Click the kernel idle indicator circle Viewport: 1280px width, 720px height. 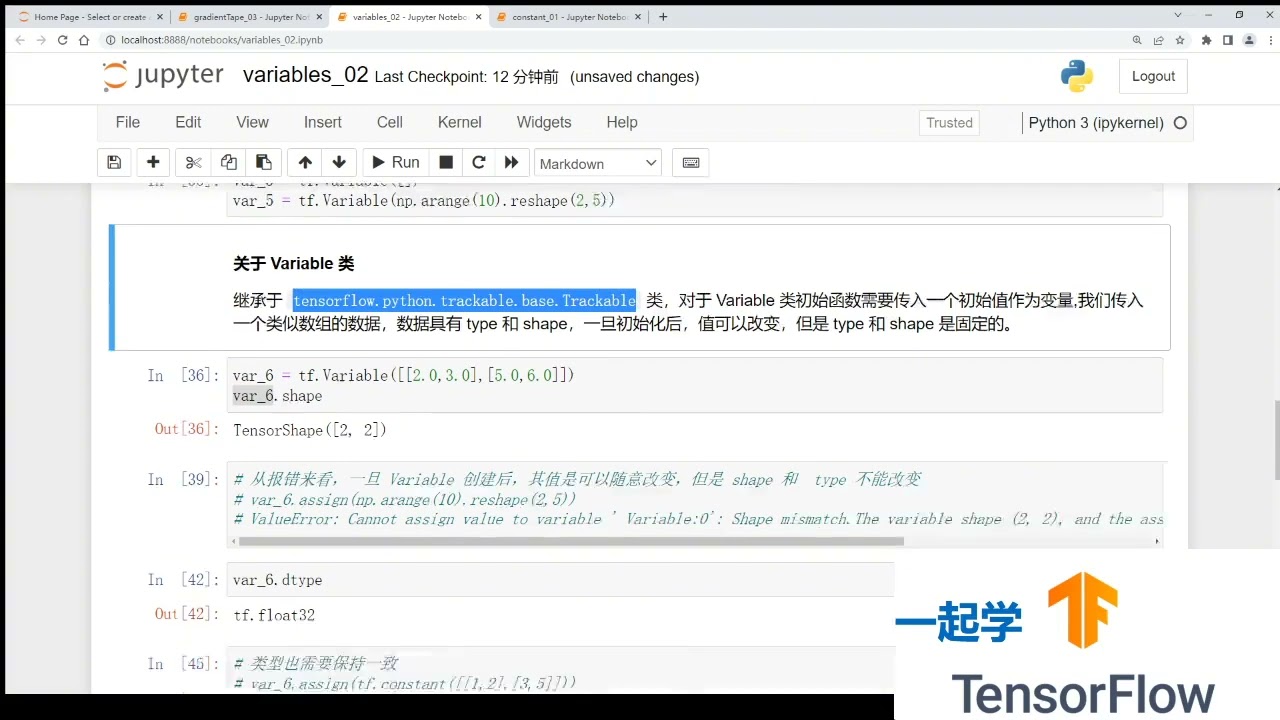coord(1180,123)
